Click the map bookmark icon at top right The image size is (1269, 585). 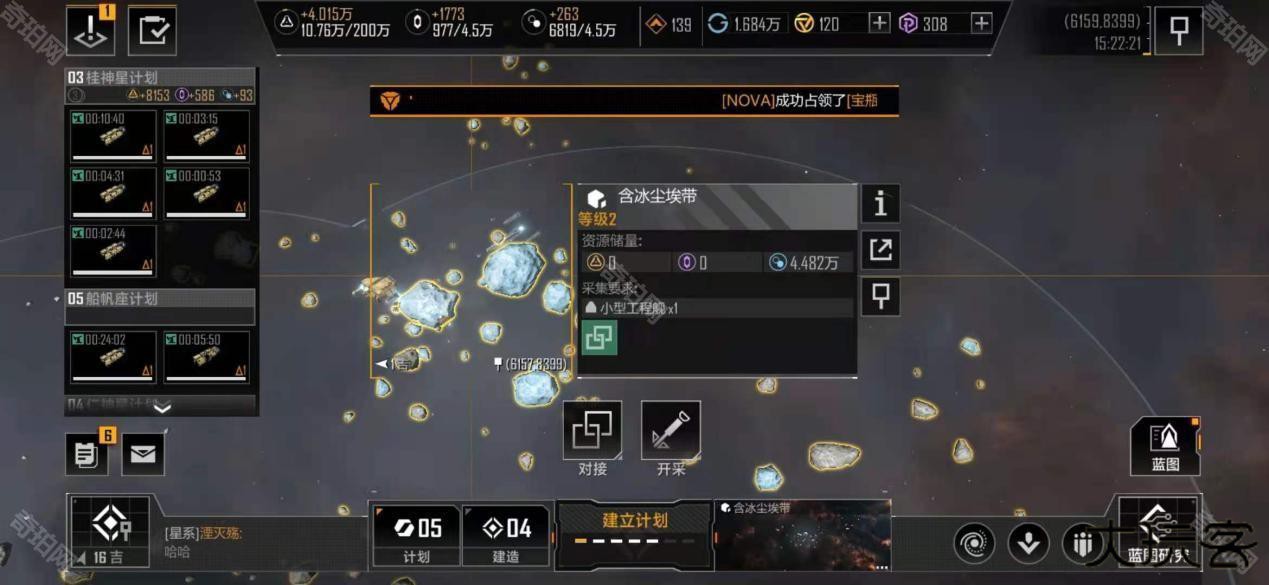pos(1178,30)
